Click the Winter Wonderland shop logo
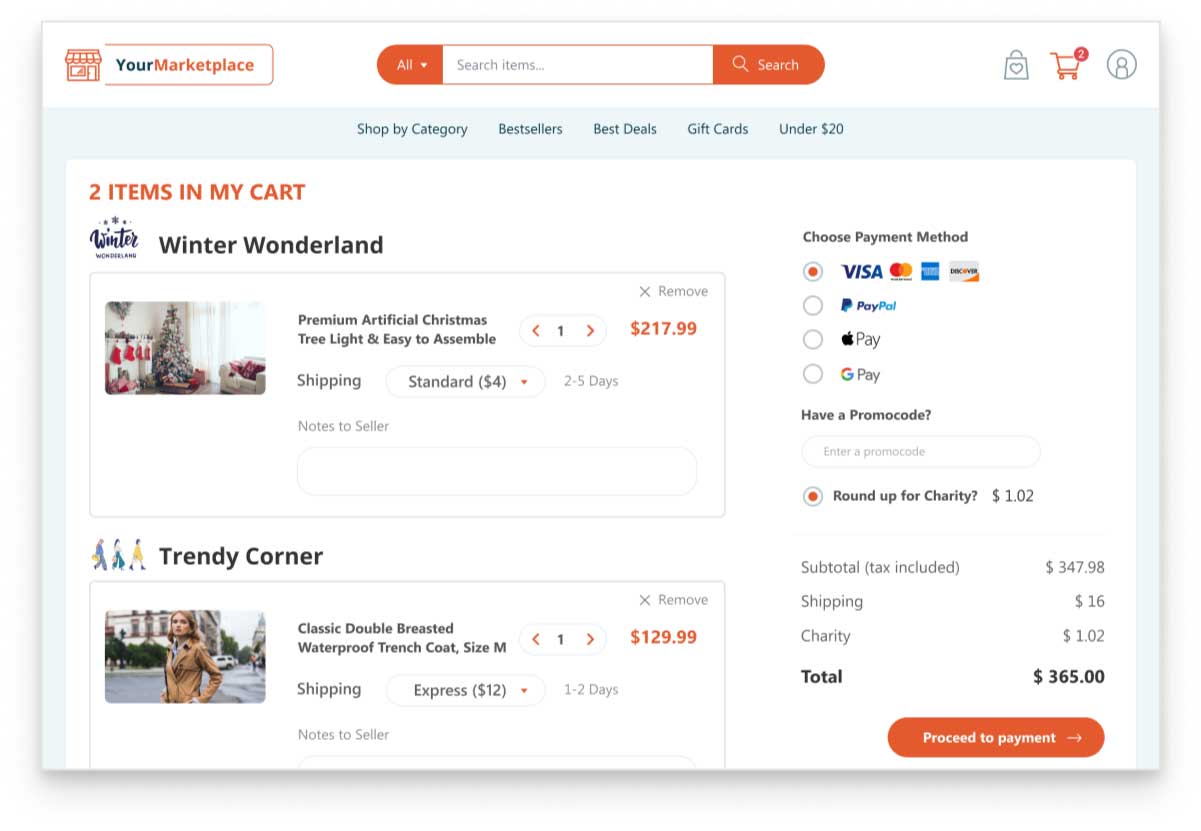 114,239
